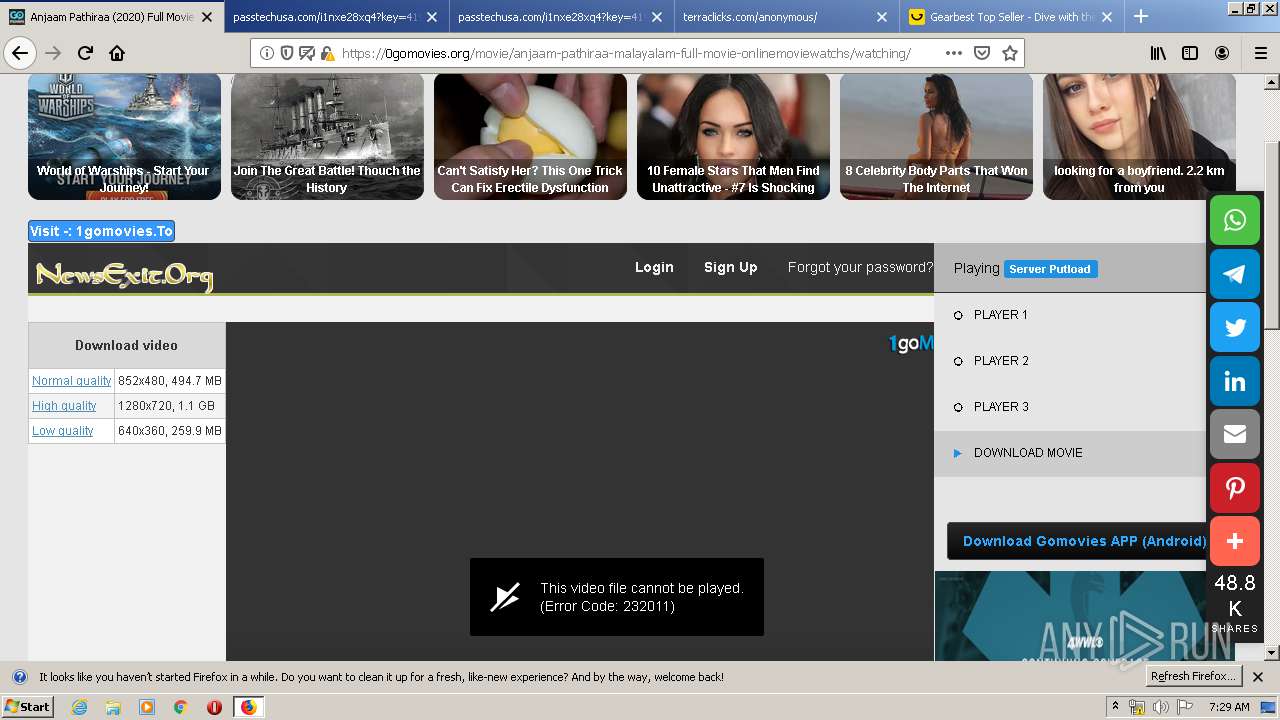Go back with the browser back arrow

click(x=20, y=53)
